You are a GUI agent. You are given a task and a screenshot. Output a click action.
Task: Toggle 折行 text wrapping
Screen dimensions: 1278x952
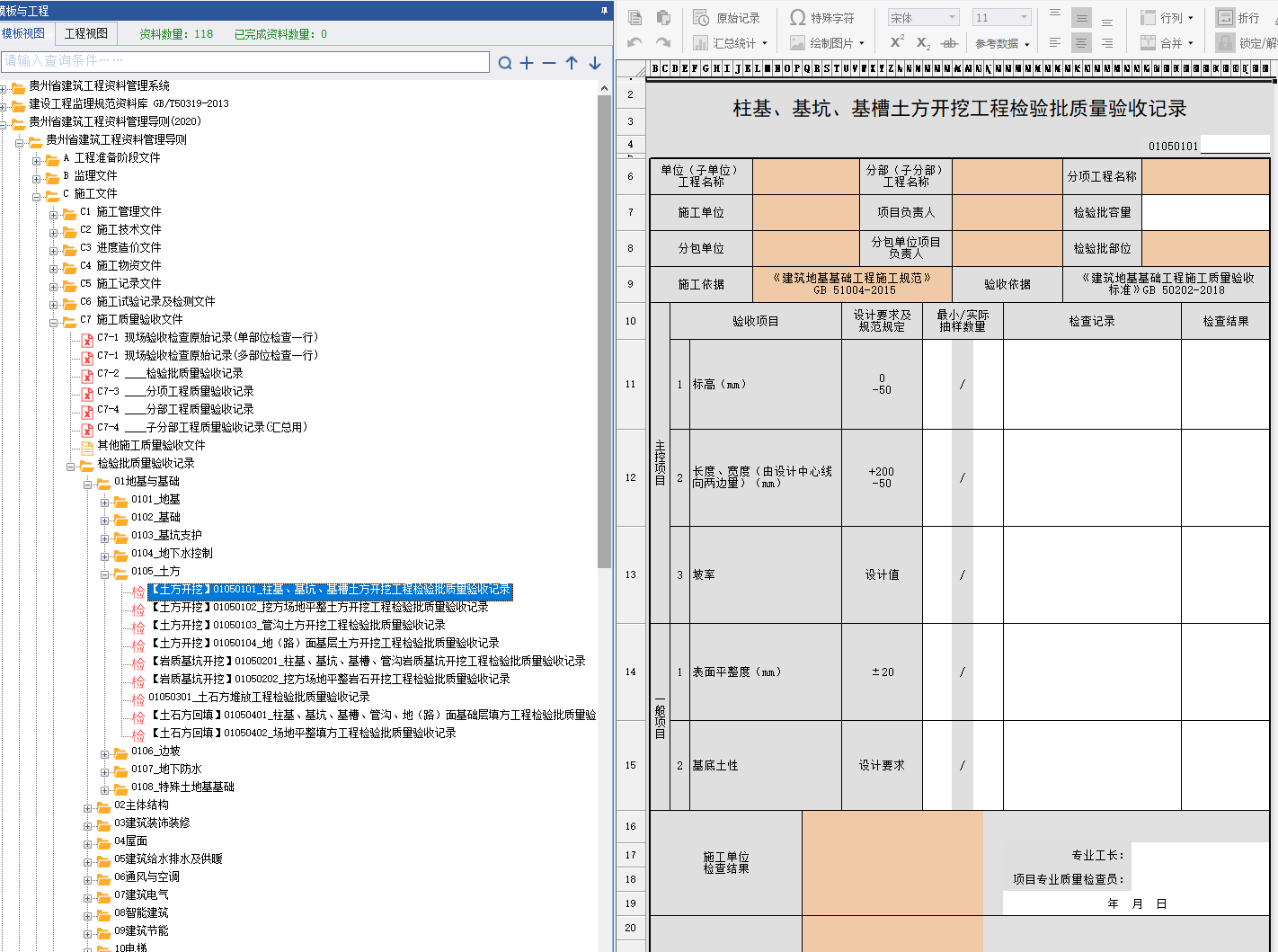(x=1238, y=18)
